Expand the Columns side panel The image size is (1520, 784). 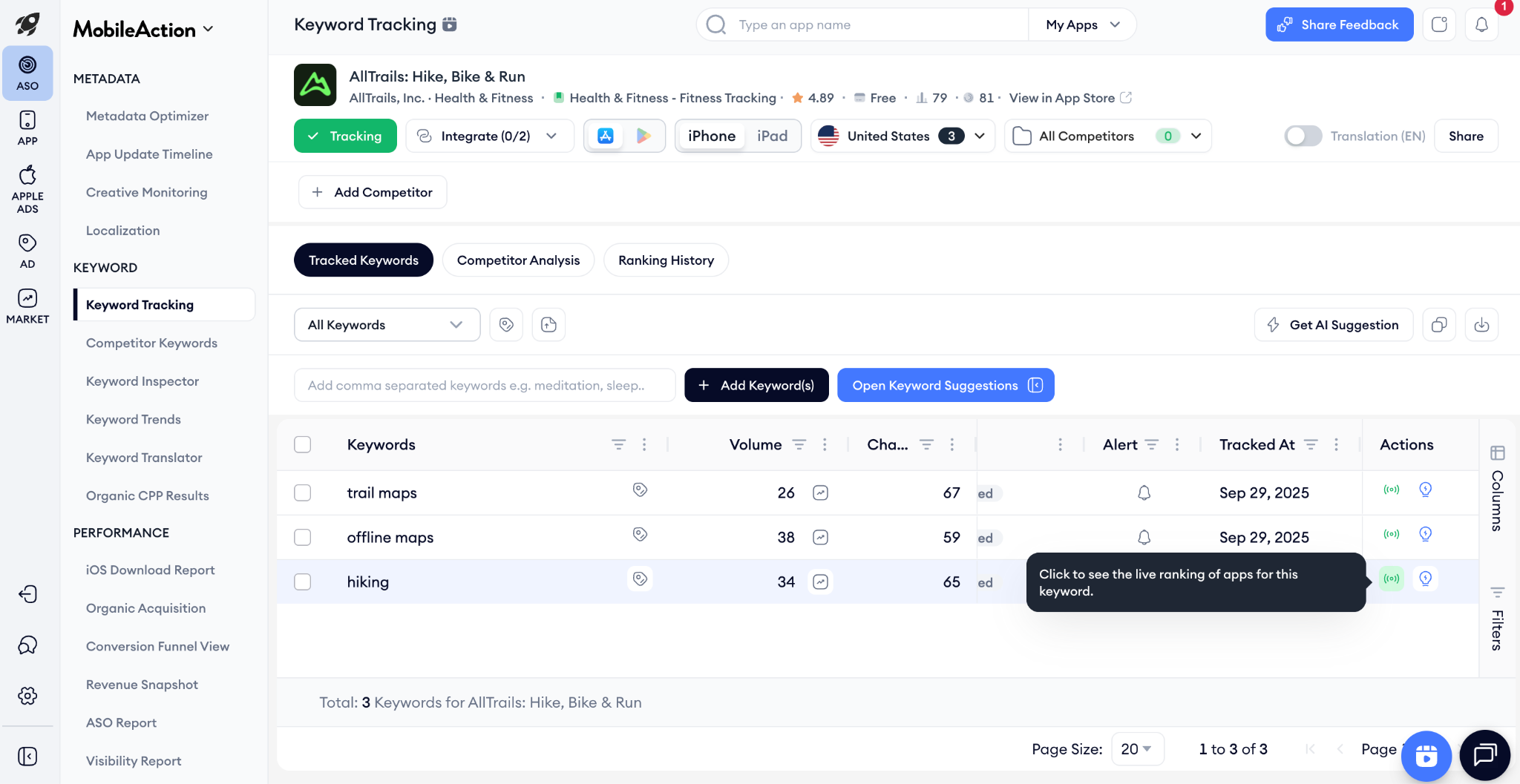tap(1498, 488)
